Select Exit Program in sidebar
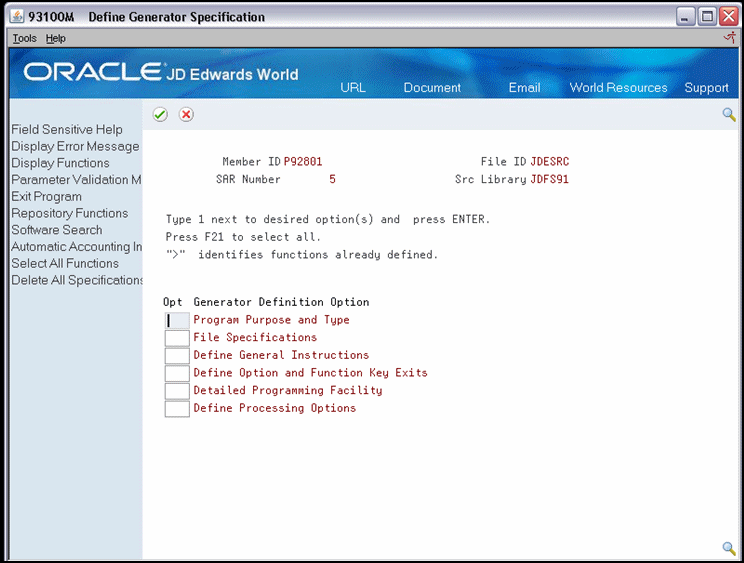 tap(46, 196)
